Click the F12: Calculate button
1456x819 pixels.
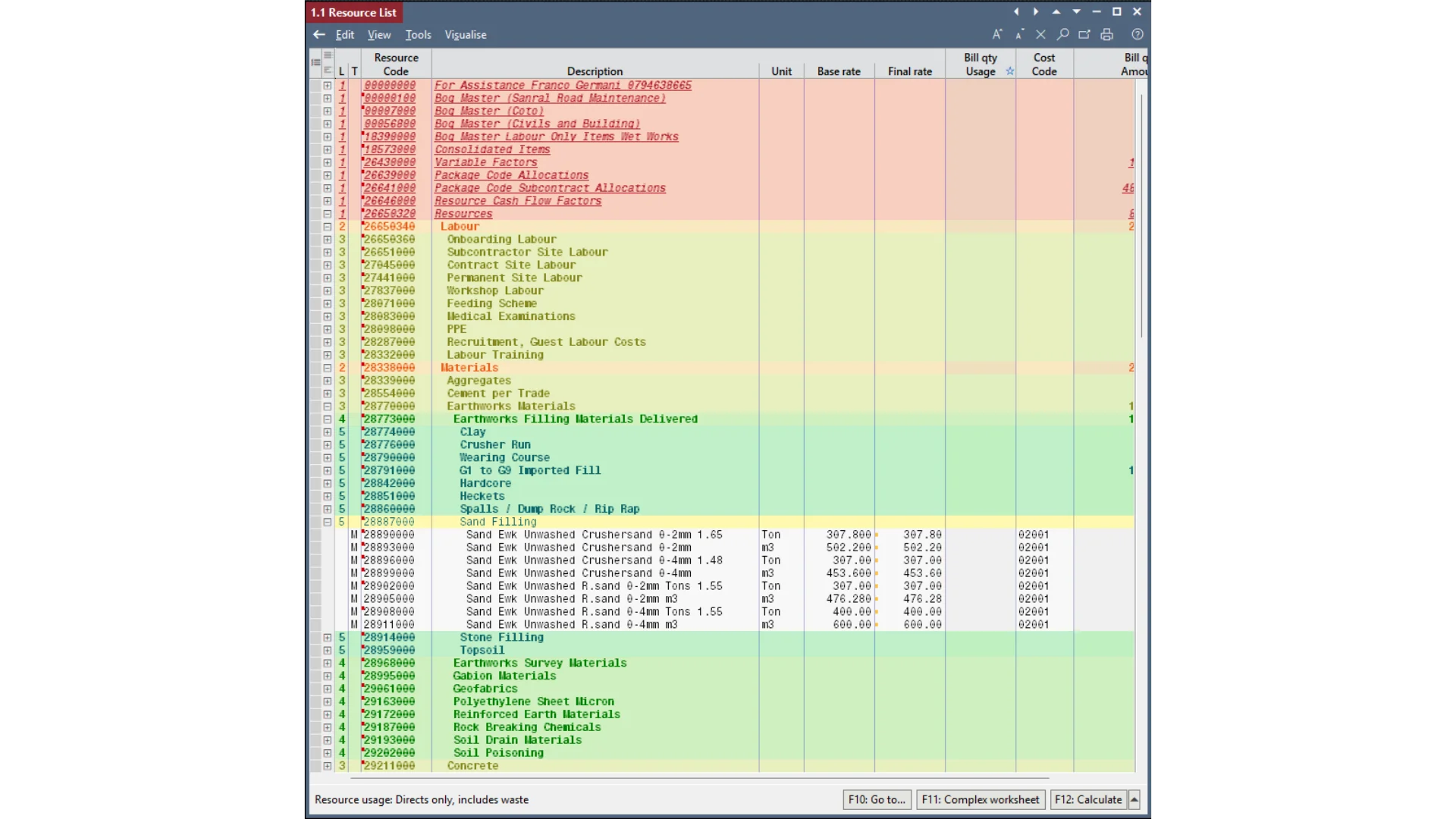1088,799
